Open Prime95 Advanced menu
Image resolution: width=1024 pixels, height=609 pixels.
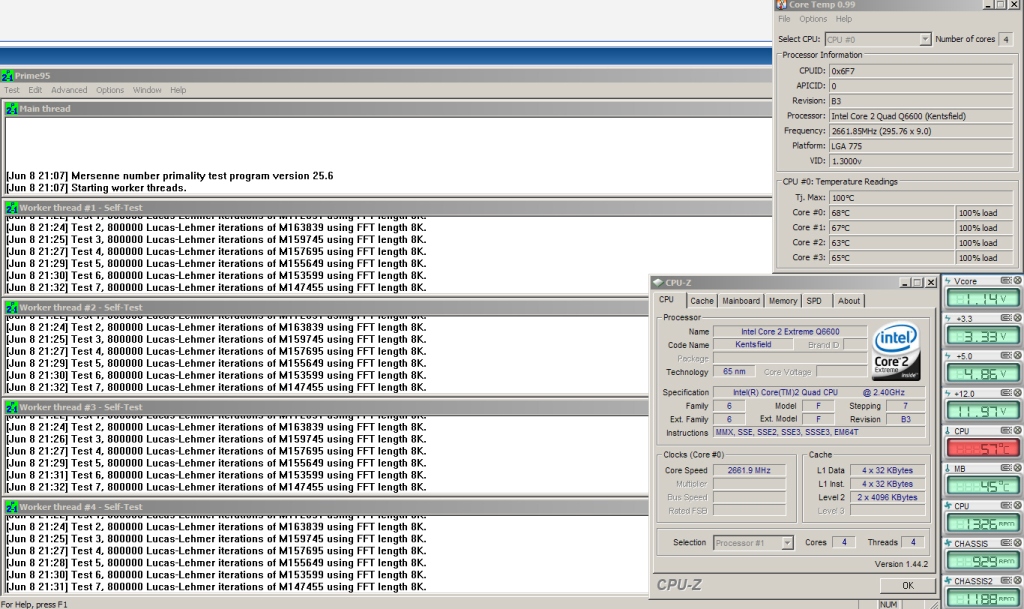pyautogui.click(x=69, y=90)
